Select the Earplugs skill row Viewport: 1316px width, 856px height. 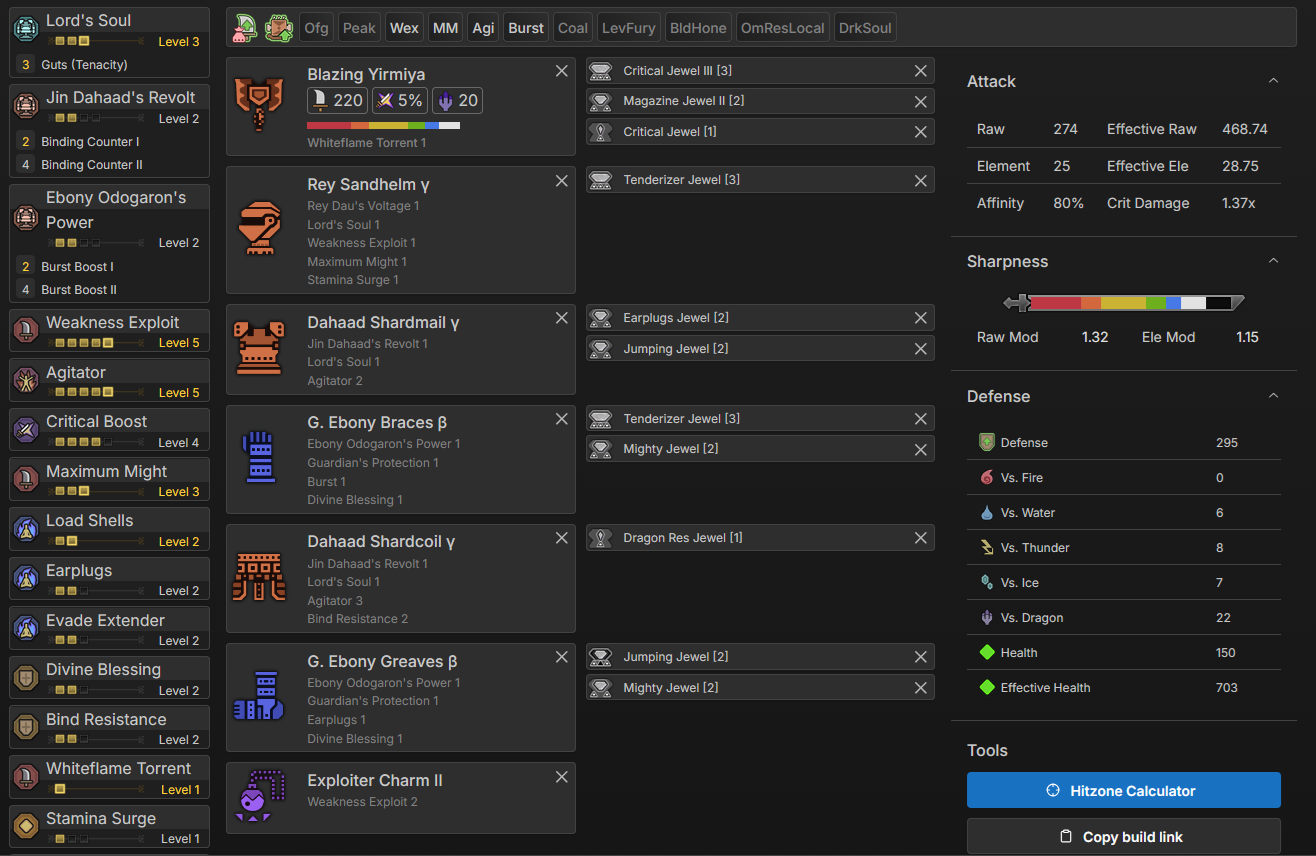click(x=110, y=579)
